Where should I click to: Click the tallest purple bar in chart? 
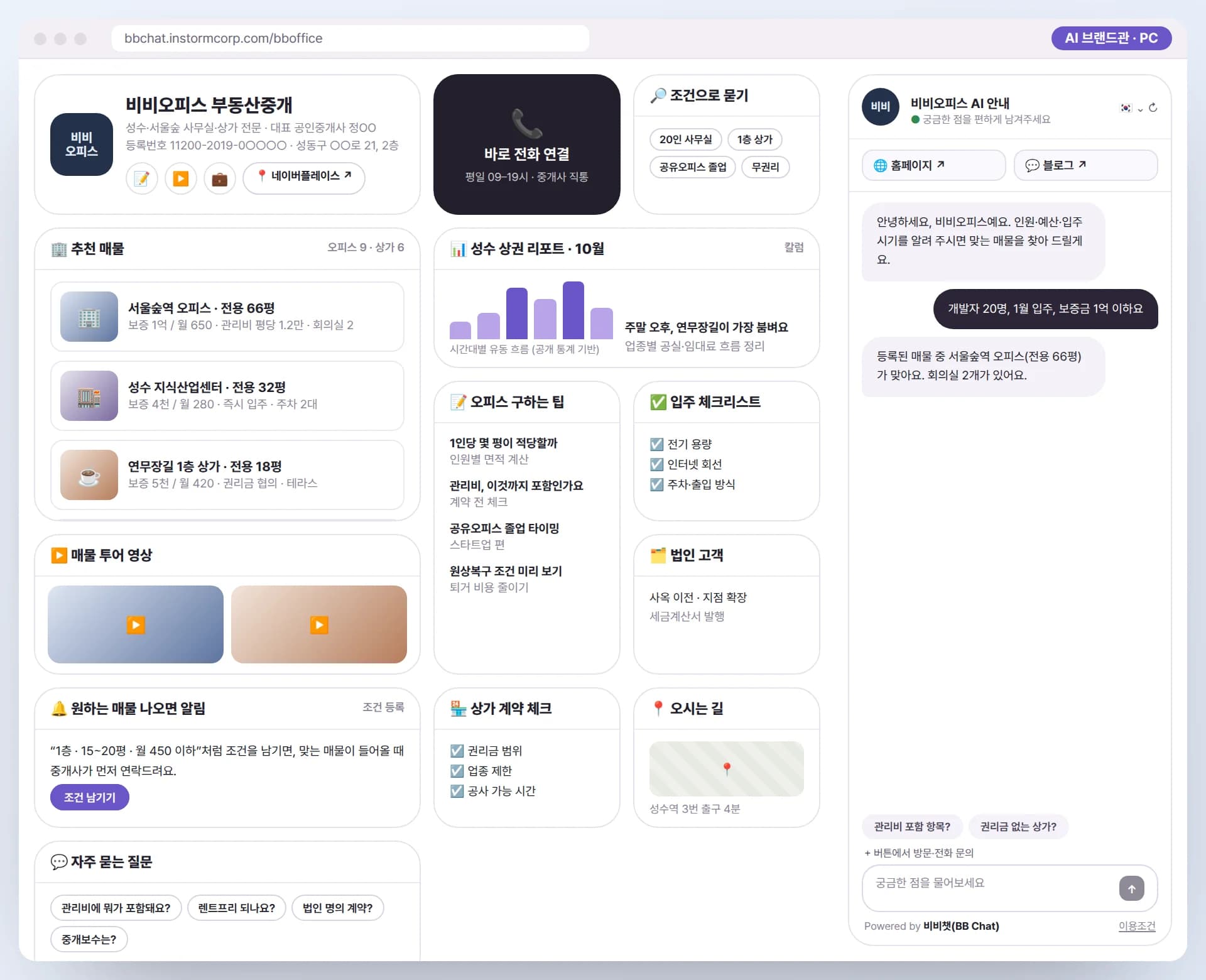coord(573,310)
